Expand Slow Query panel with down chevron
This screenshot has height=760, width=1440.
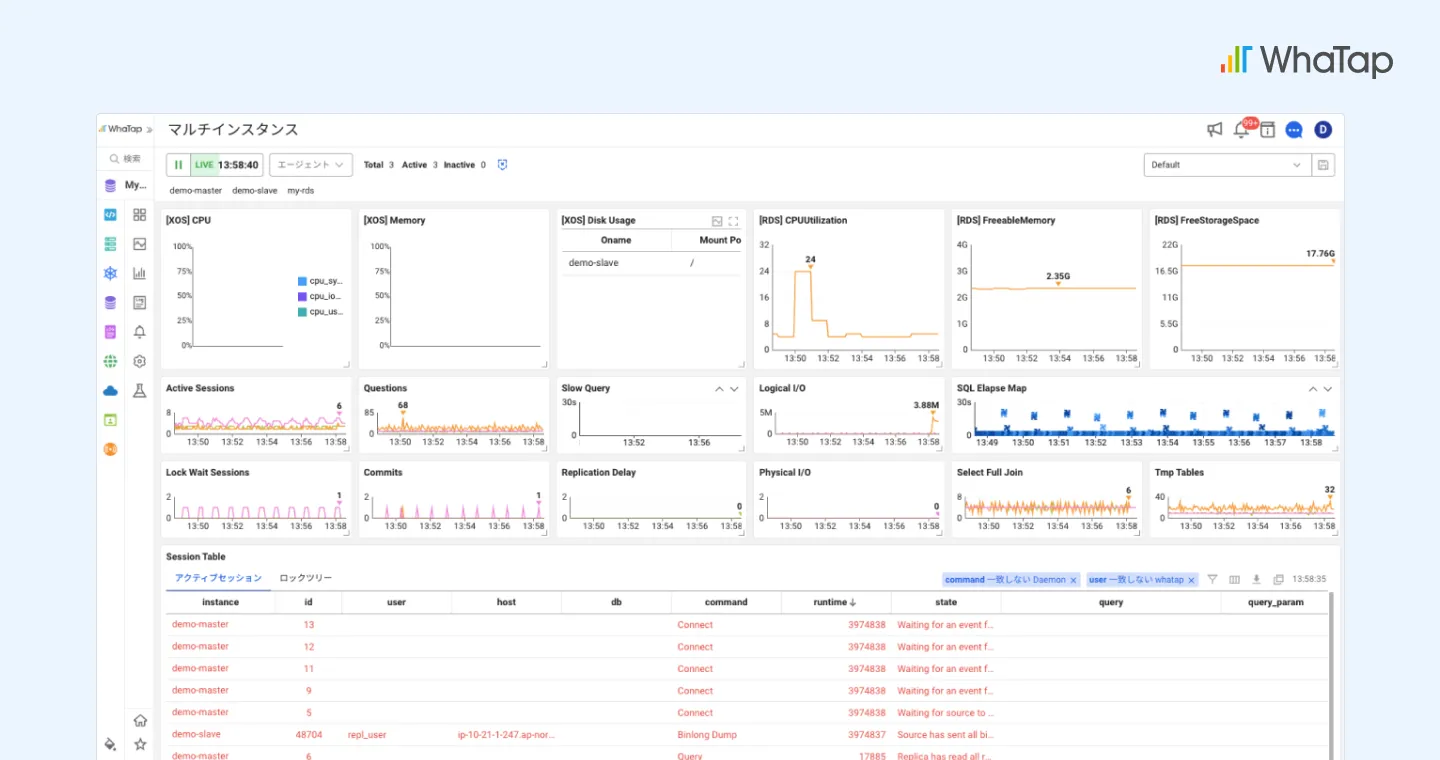[734, 389]
